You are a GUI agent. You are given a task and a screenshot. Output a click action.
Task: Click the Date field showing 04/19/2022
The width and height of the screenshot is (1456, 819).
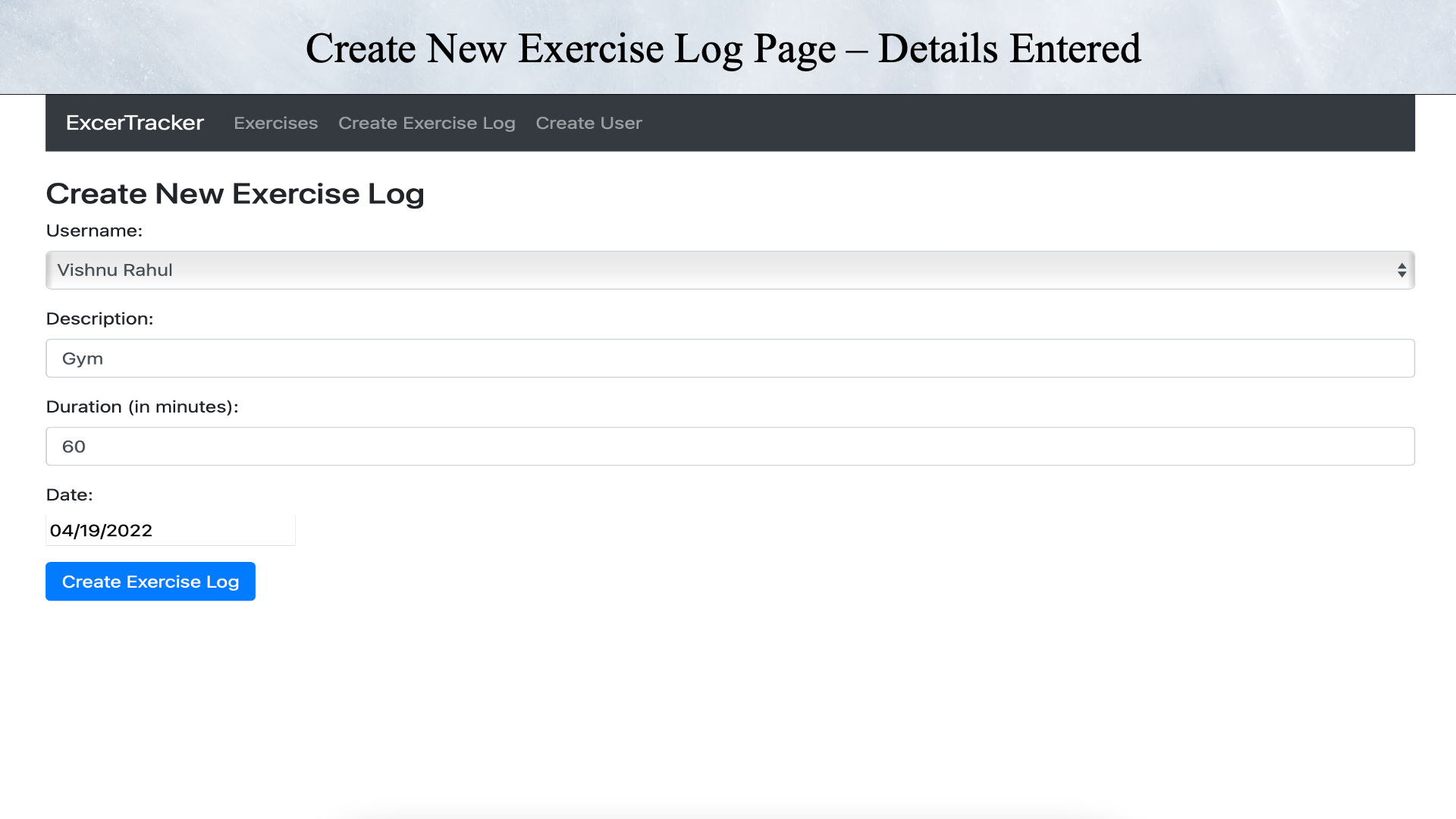170,530
